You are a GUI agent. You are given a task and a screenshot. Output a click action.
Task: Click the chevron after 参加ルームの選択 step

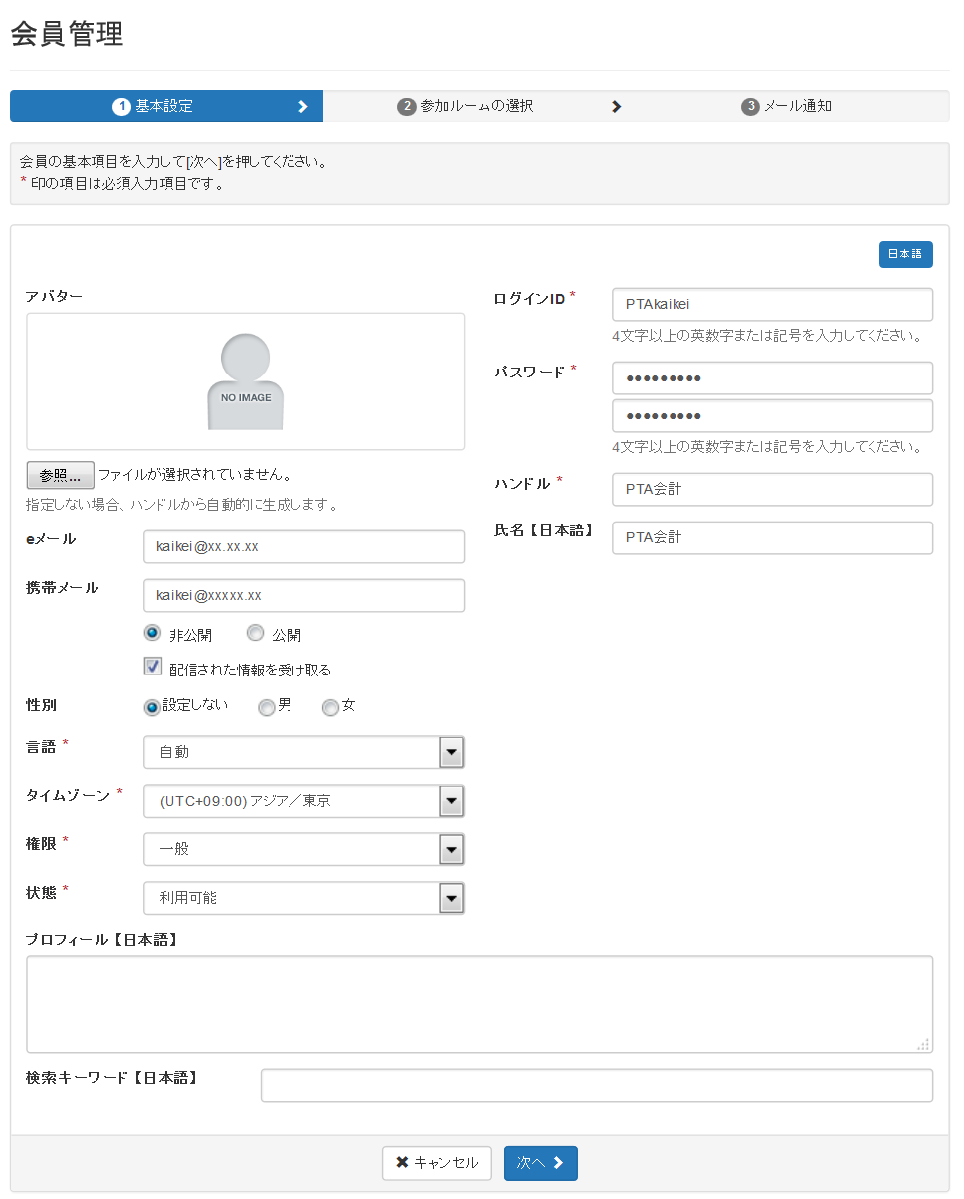point(616,107)
